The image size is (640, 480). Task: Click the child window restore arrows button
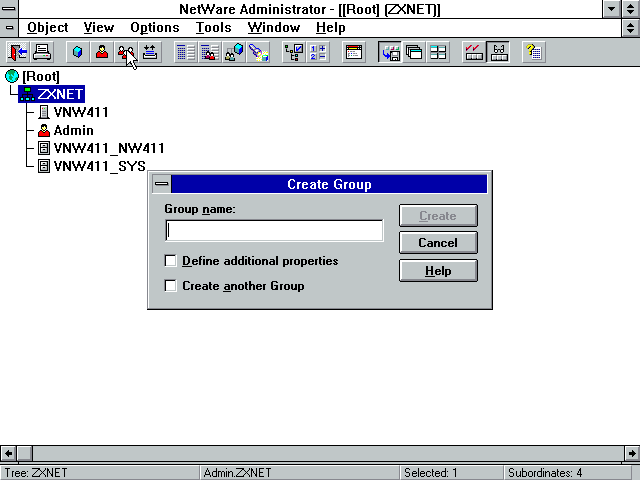[x=631, y=28]
